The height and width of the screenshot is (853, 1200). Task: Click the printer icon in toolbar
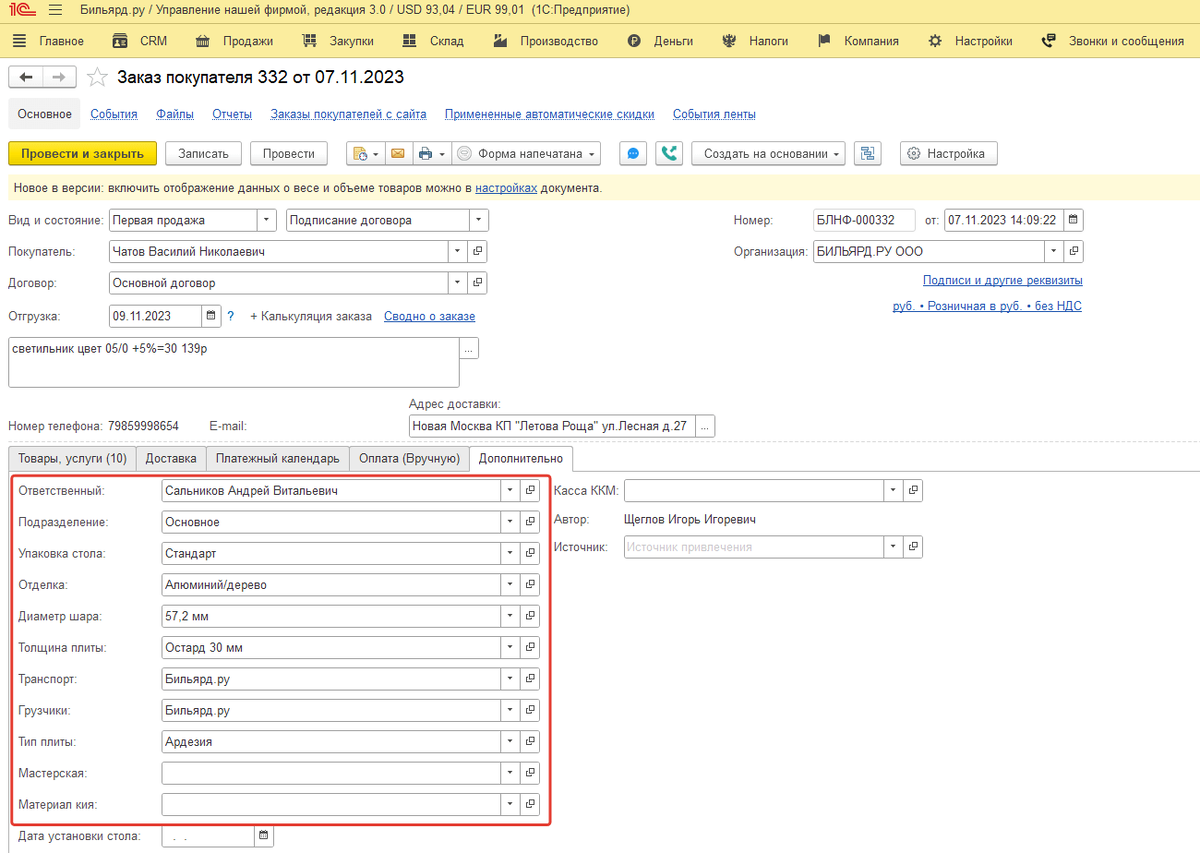click(x=425, y=154)
